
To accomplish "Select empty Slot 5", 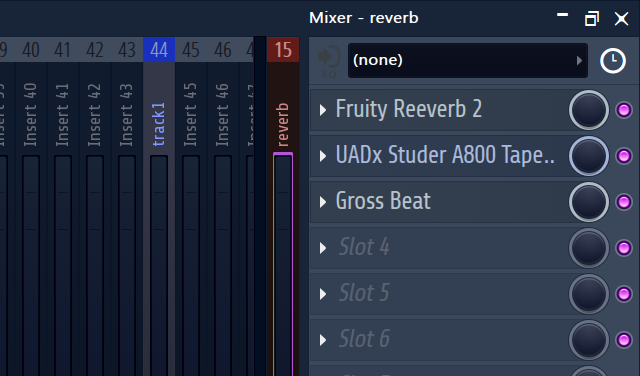I will [364, 293].
